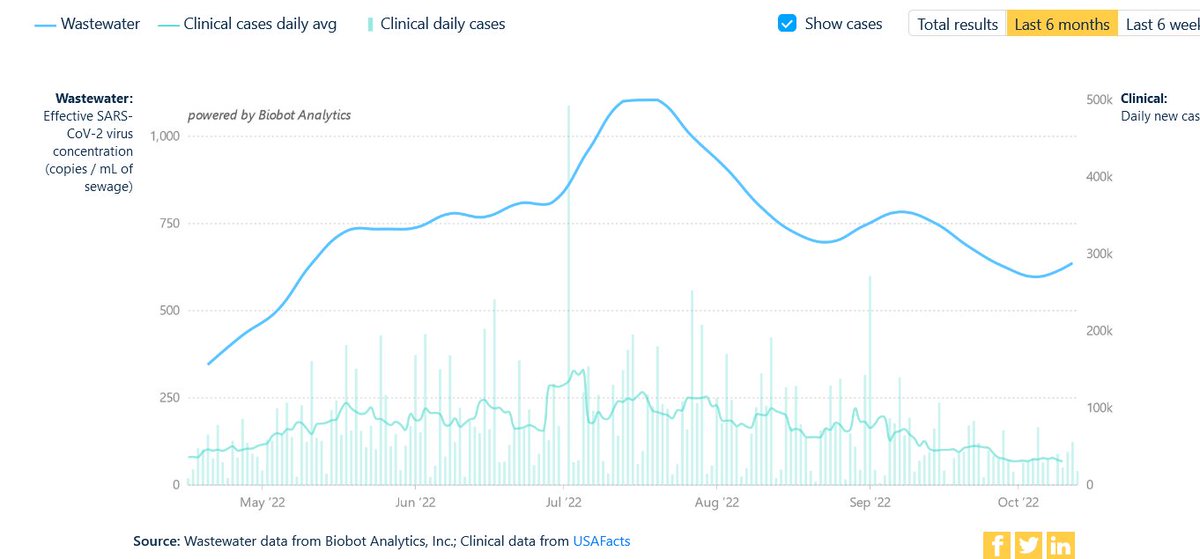Share chart via Twitter icon
1200x559 pixels.
pos(1029,544)
